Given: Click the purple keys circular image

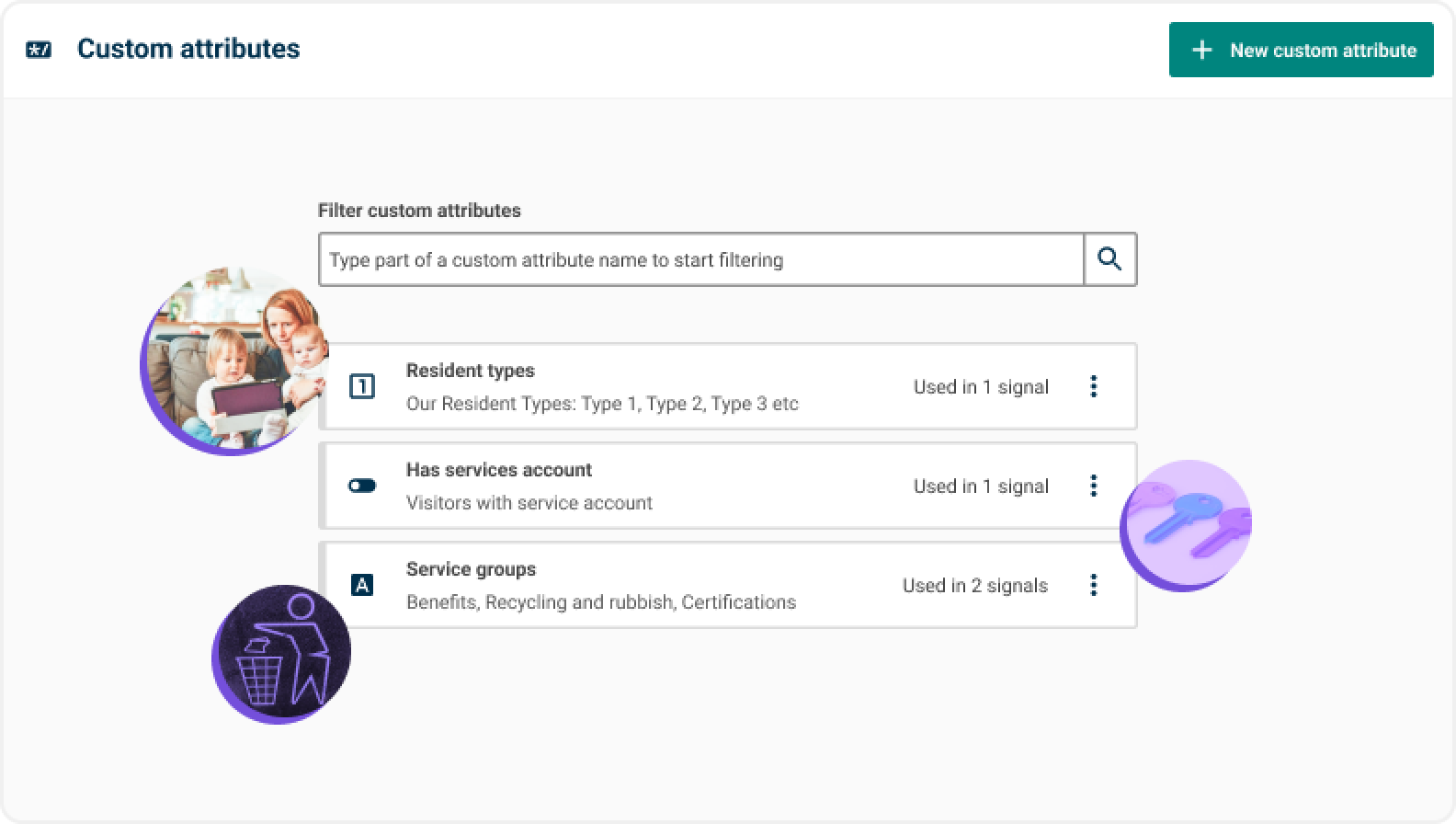Looking at the screenshot, I should 1186,525.
